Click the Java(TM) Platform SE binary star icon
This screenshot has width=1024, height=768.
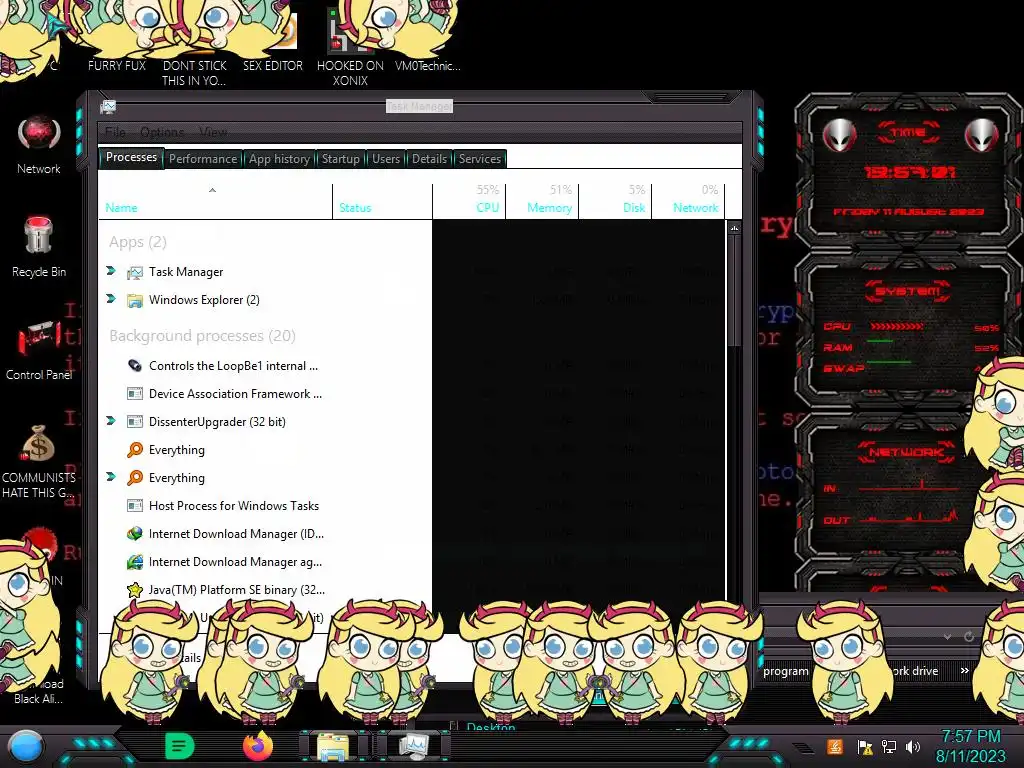[135, 590]
